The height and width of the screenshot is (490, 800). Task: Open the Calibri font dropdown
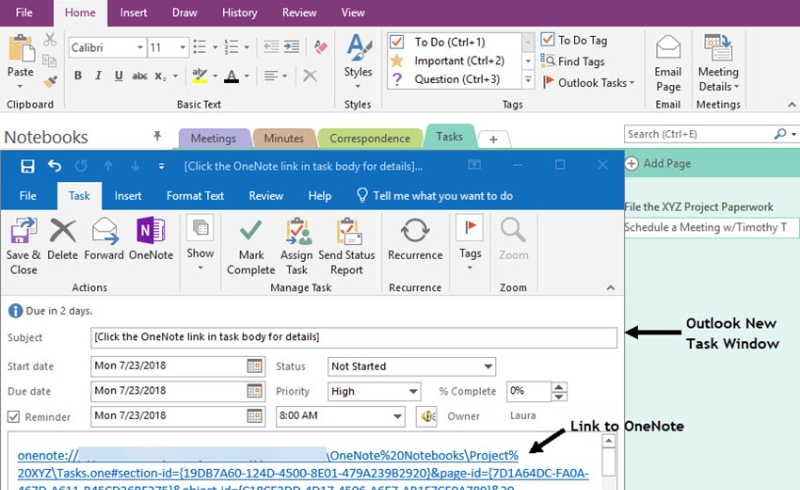click(x=139, y=47)
